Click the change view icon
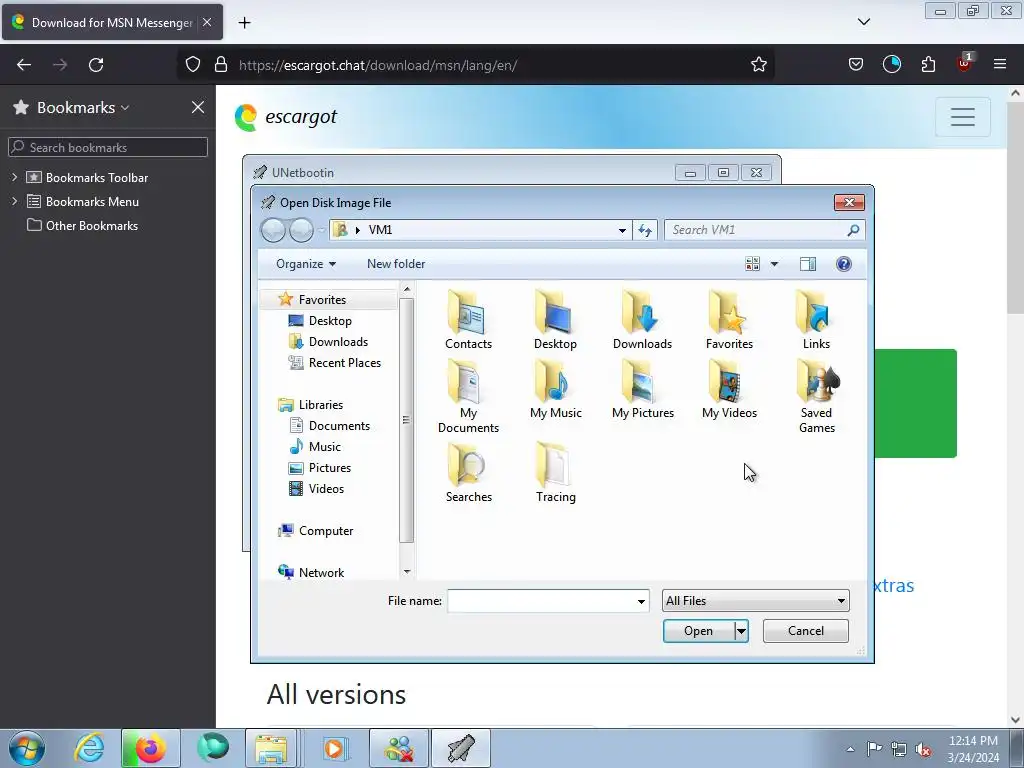The image size is (1024, 768). click(x=752, y=264)
